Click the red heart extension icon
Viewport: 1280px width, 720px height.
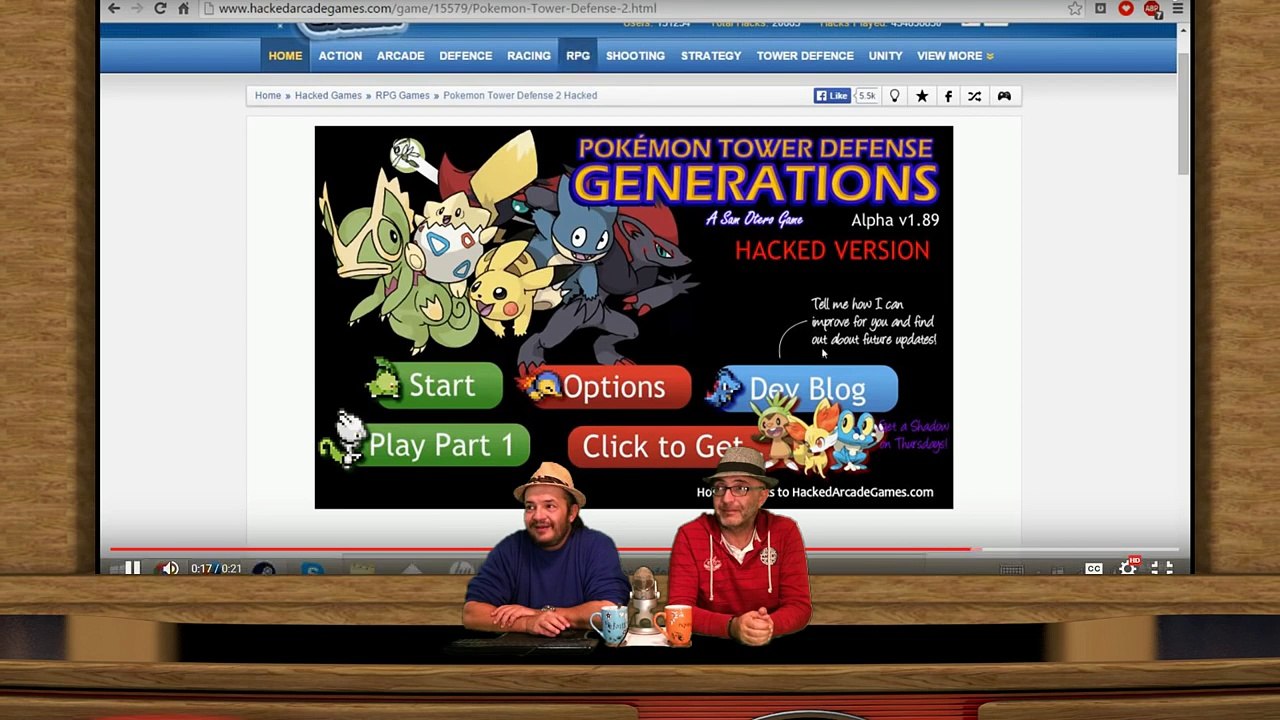1126,9
